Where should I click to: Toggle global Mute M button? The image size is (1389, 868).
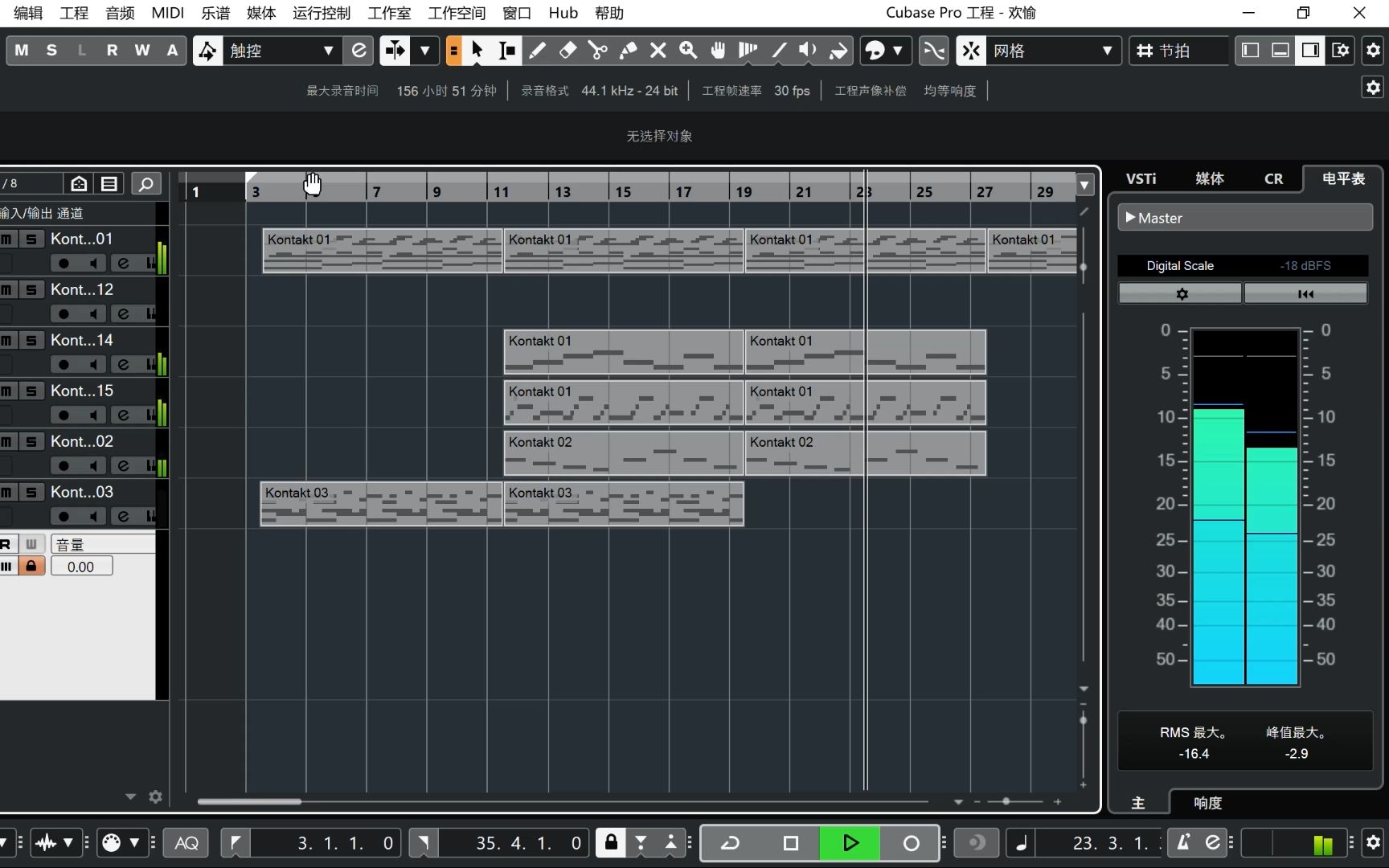(x=22, y=51)
